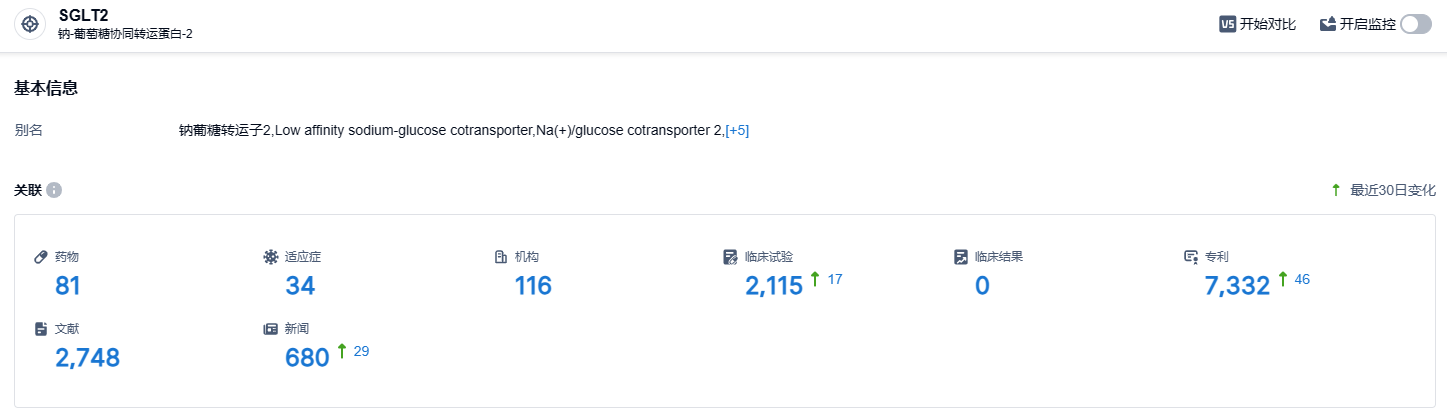Click the newspaper icon next to 新闻
1447x416 pixels.
[270, 329]
